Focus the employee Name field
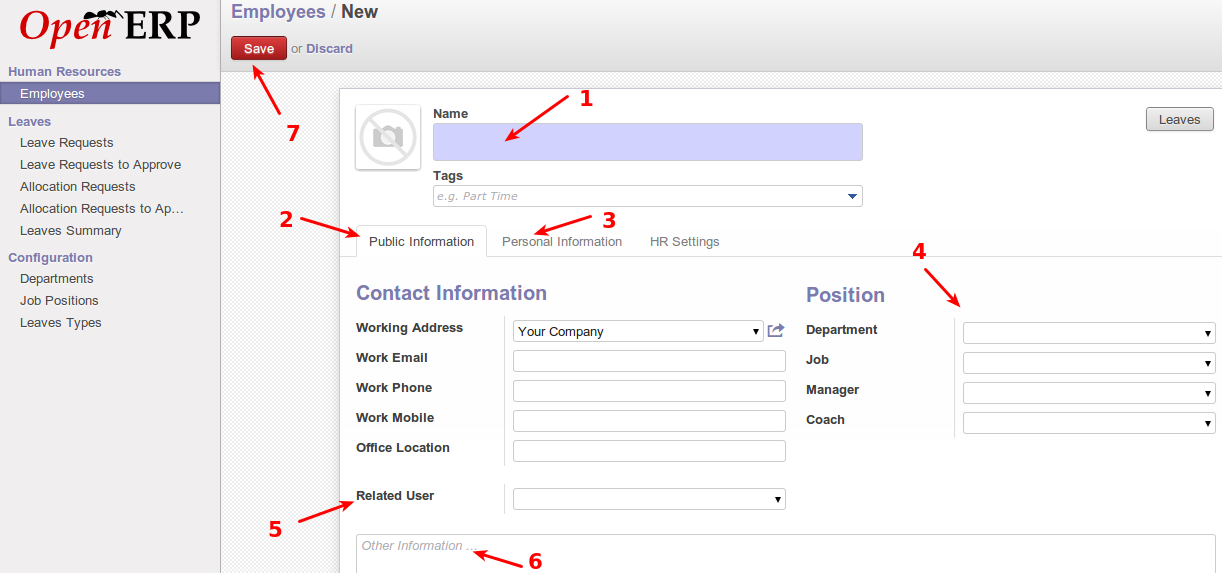1222x573 pixels. coord(647,142)
